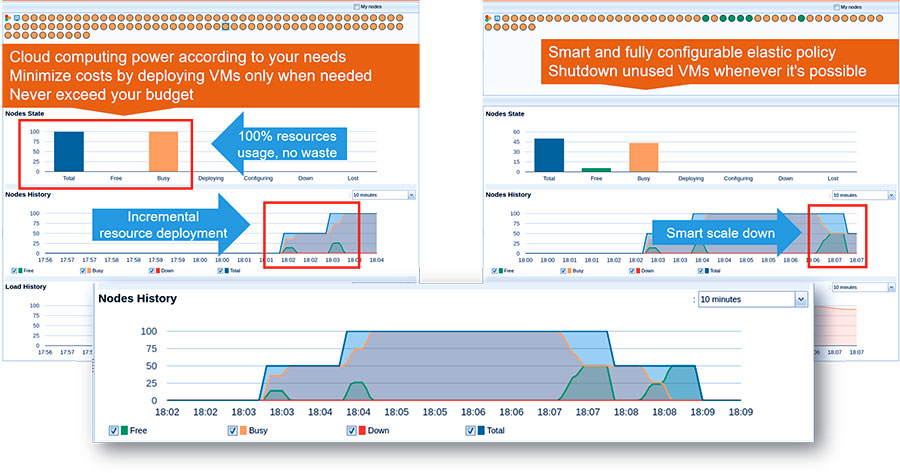Select first green free node in right panel
900x473 pixels.
click(x=705, y=18)
